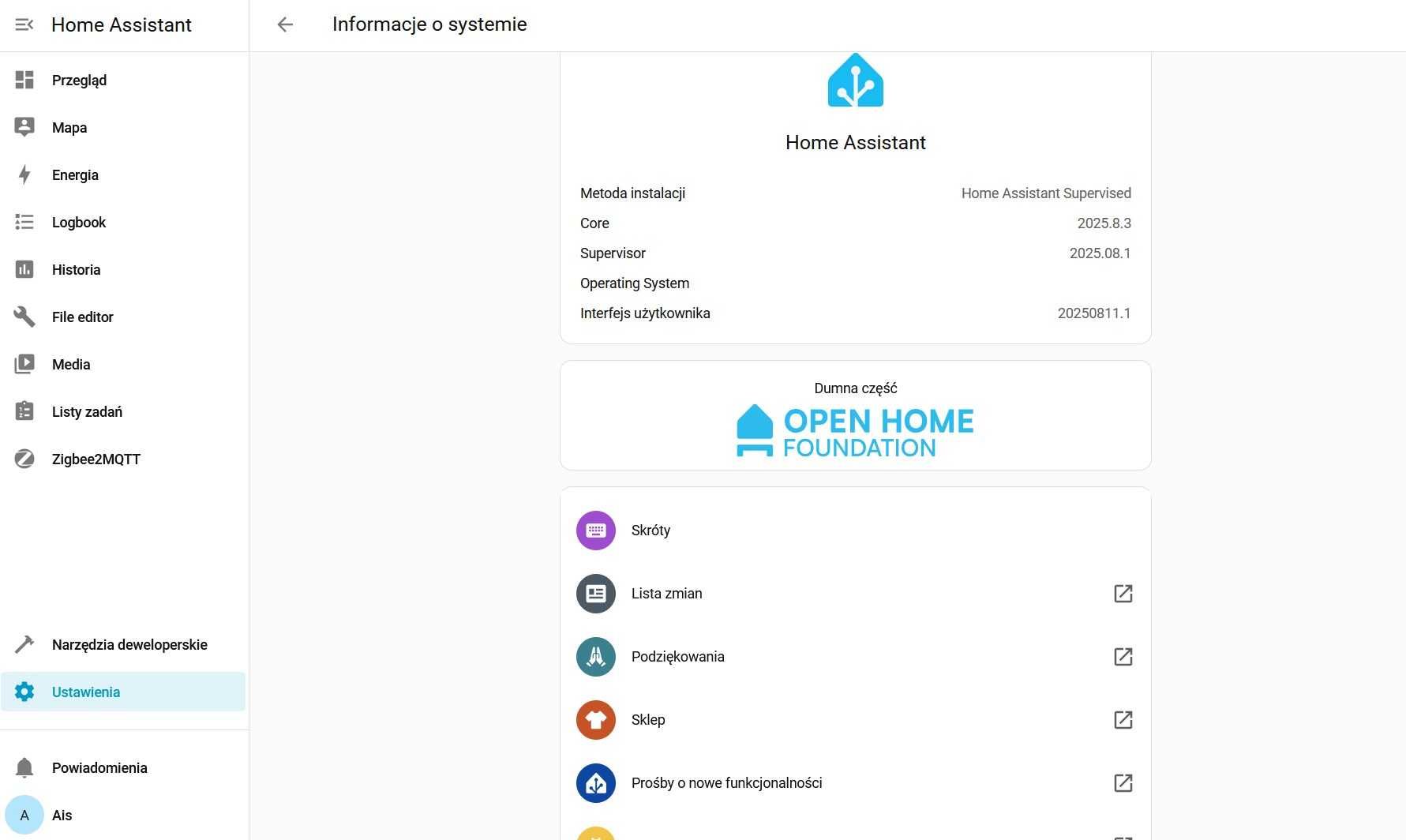The image size is (1406, 840).
Task: Show Powiadomienia panel
Action: (x=123, y=767)
